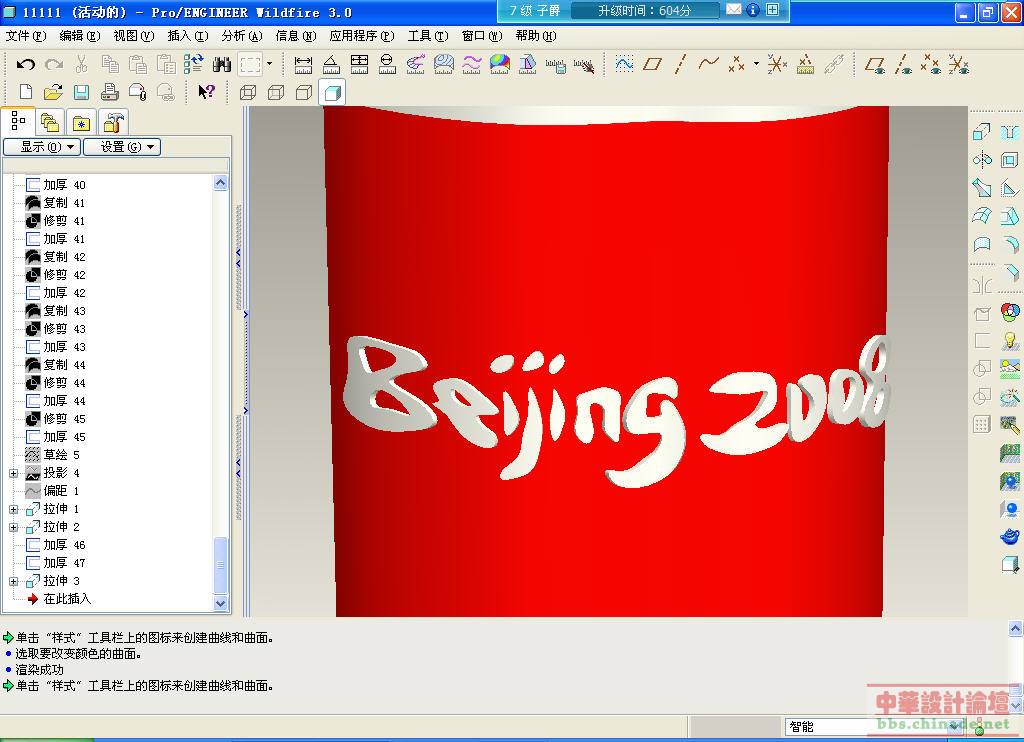Activate the context-sensitive help cursor
Screen dimensions: 1024x742
point(206,92)
